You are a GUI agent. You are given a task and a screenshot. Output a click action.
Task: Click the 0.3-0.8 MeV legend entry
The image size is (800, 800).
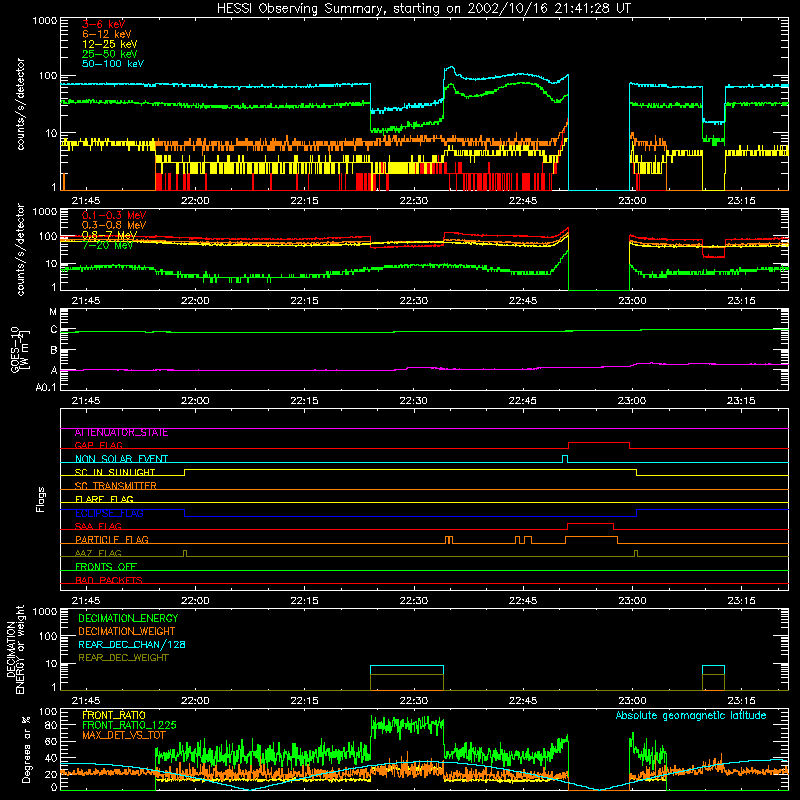pos(114,225)
